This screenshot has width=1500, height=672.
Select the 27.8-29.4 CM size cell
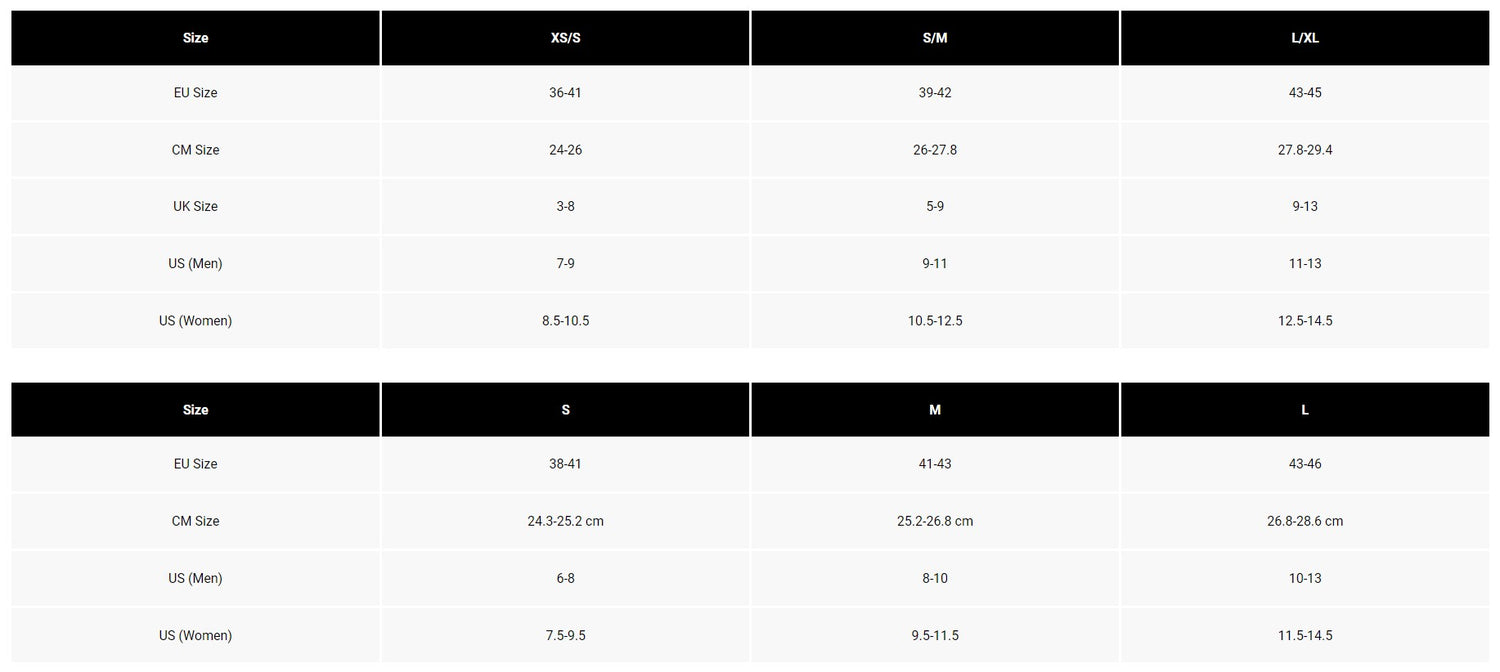tap(1305, 150)
